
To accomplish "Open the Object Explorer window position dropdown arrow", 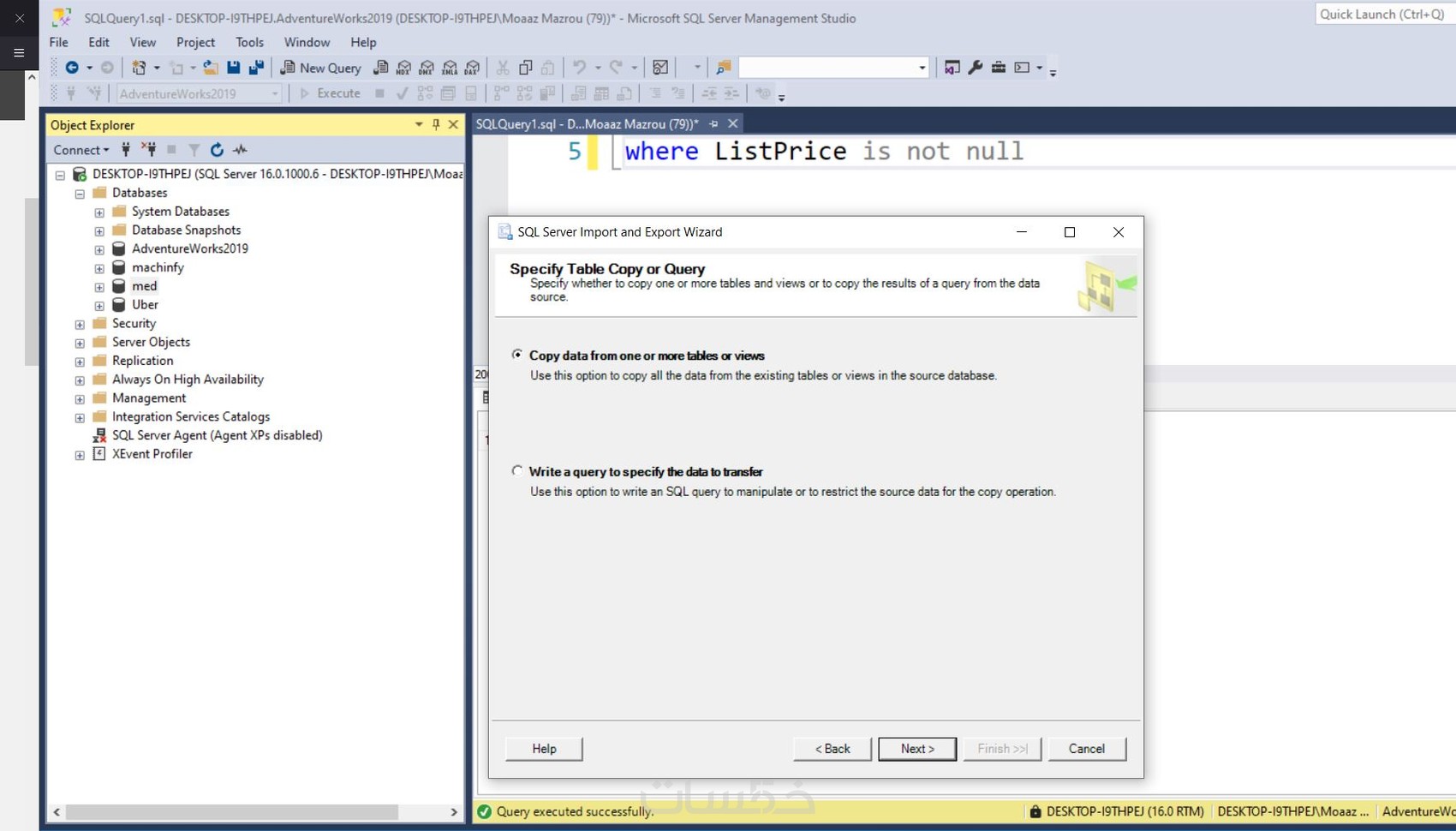I will (419, 125).
